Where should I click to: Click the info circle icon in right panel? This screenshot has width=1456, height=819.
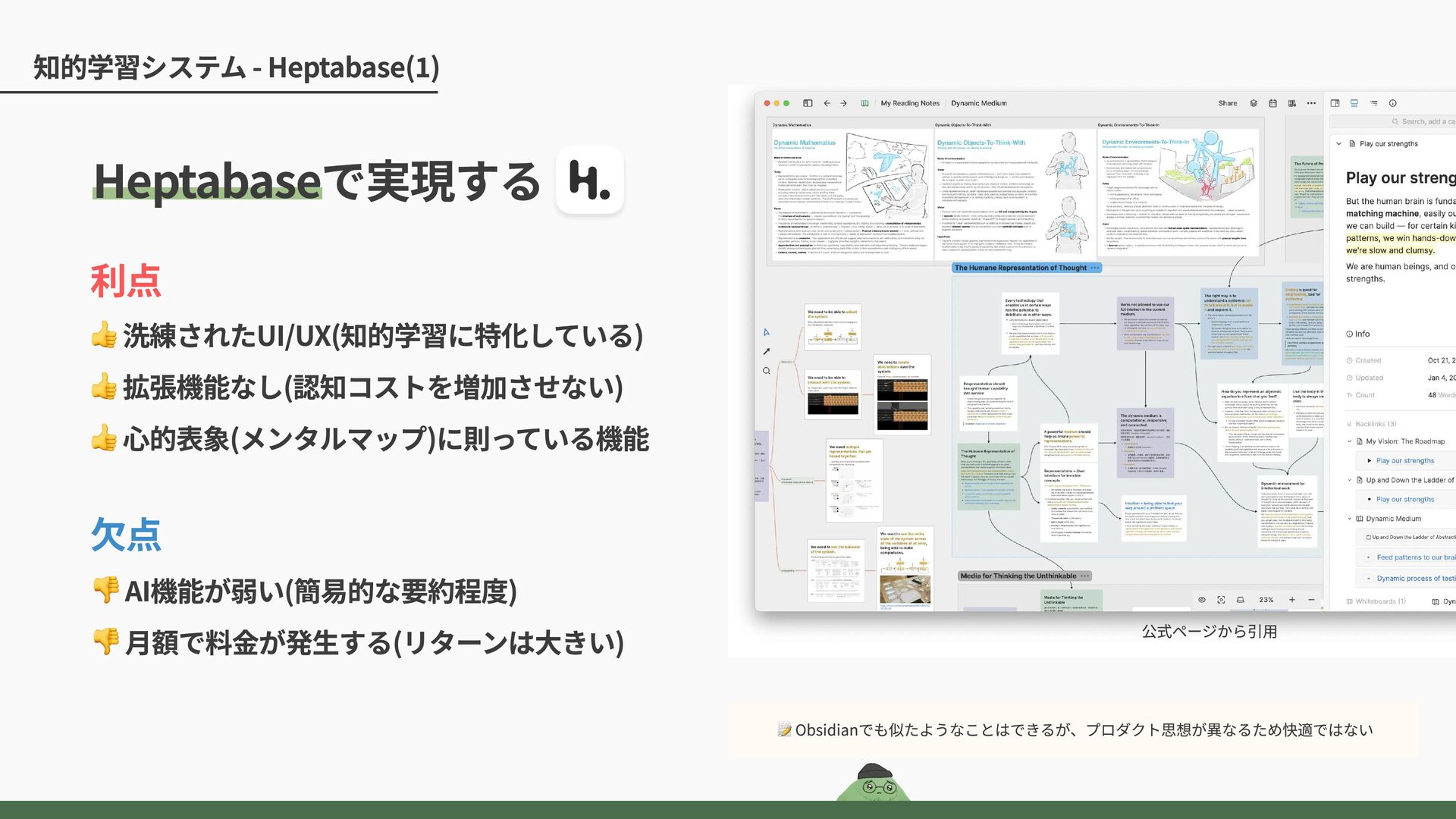coord(1392,103)
